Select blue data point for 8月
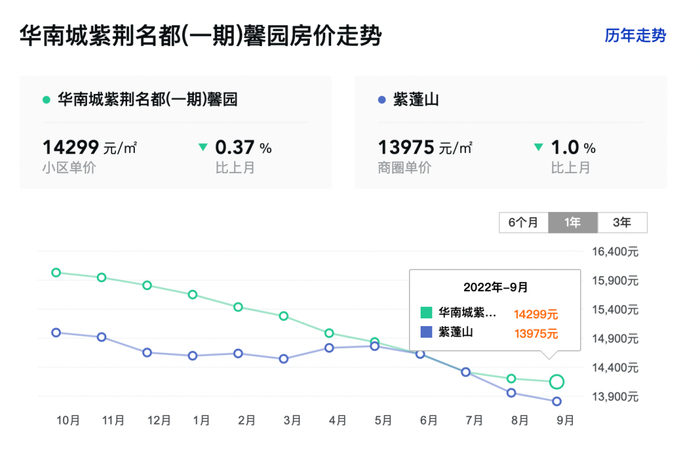700x452 pixels. click(512, 393)
